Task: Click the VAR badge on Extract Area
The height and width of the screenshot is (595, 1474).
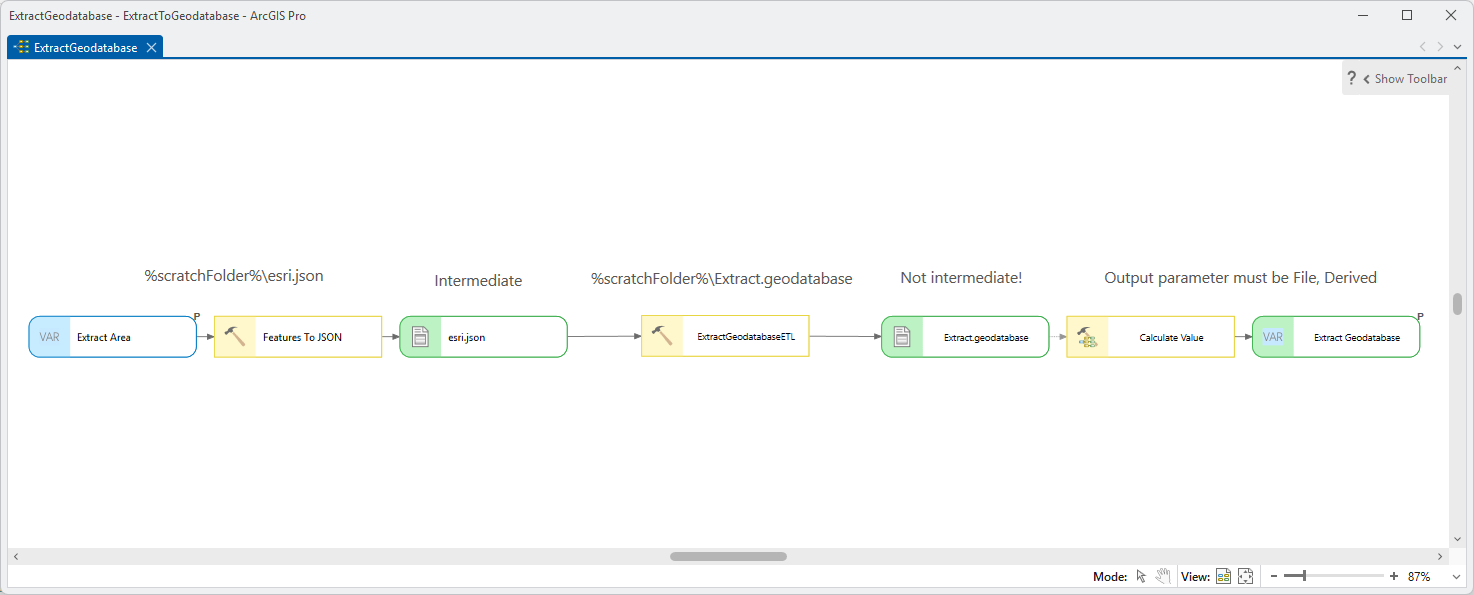Action: [x=50, y=337]
